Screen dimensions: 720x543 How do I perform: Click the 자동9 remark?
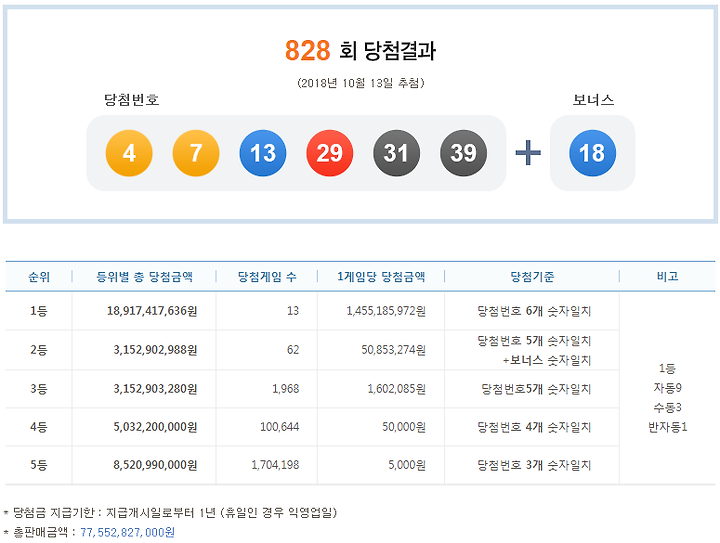tap(667, 388)
